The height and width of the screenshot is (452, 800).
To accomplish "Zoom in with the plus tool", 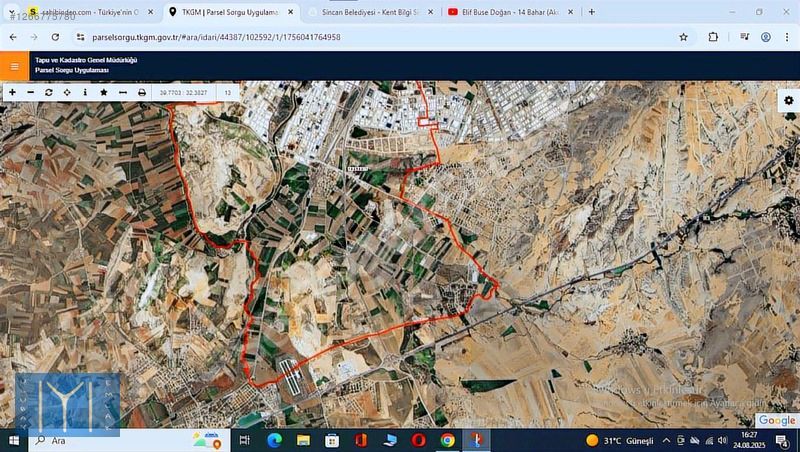I will 12,92.
